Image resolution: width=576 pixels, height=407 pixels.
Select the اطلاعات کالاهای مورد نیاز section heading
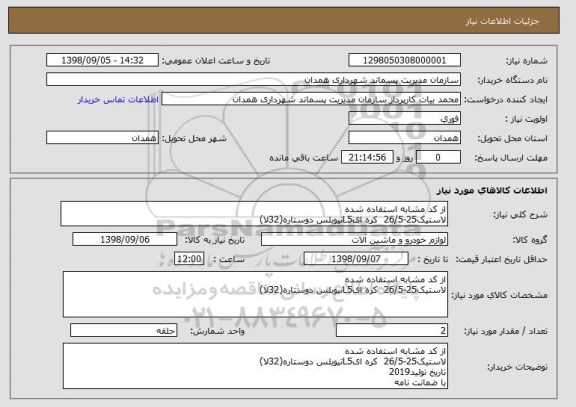[492, 190]
